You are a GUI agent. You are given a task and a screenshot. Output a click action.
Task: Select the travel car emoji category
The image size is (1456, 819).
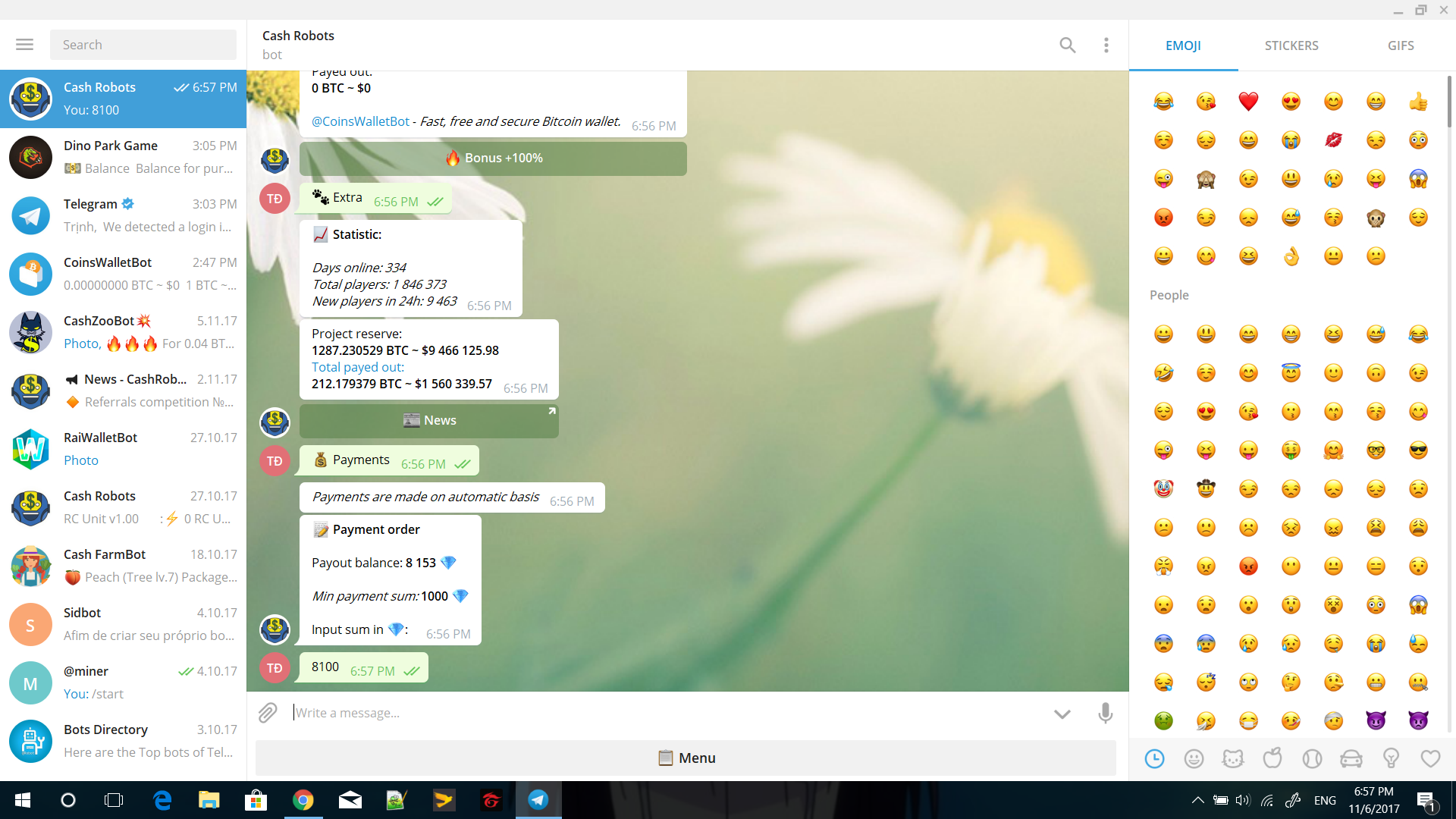point(1351,758)
